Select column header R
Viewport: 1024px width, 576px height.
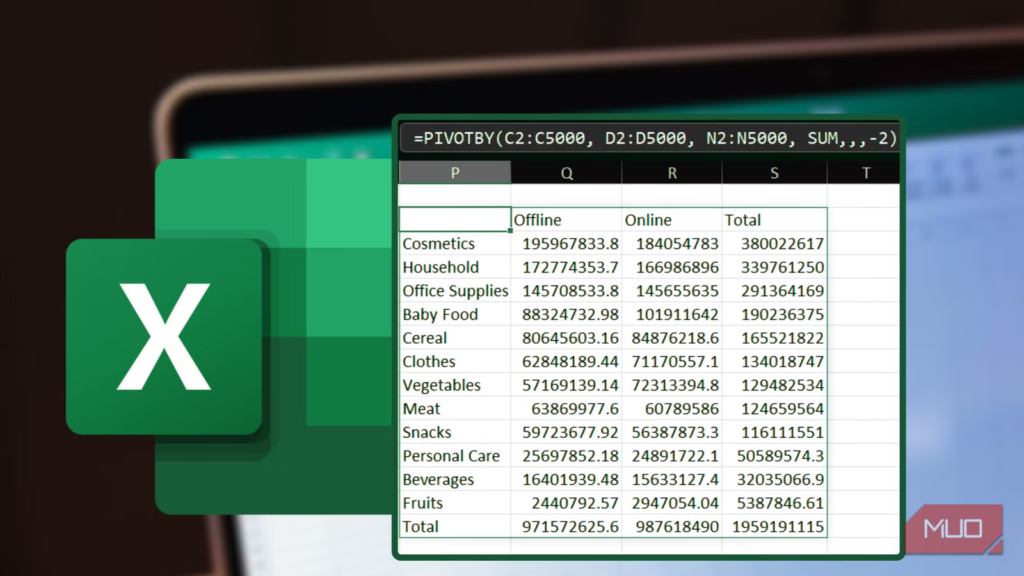(671, 172)
